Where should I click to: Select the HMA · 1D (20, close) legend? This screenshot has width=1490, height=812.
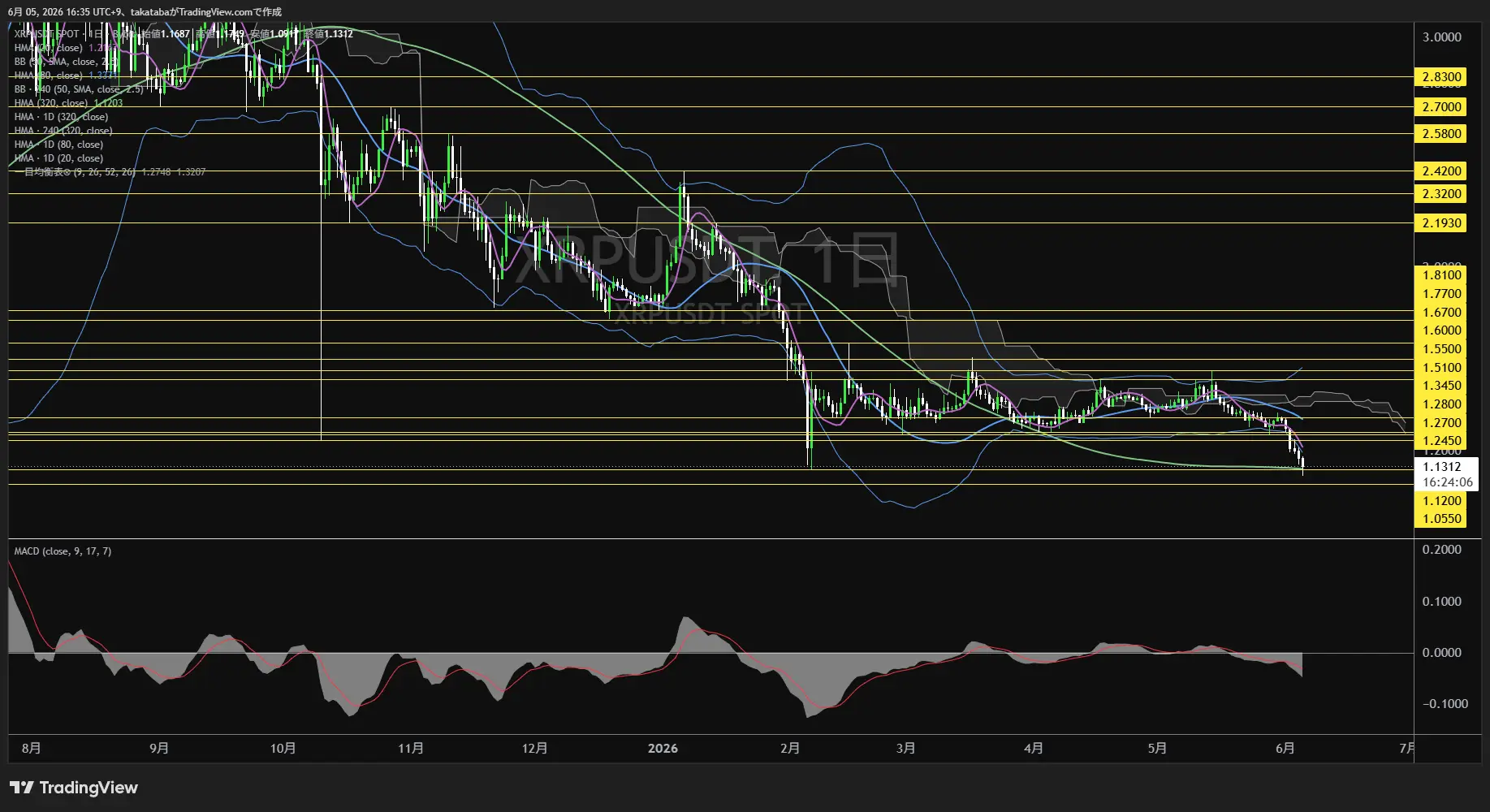[x=58, y=158]
